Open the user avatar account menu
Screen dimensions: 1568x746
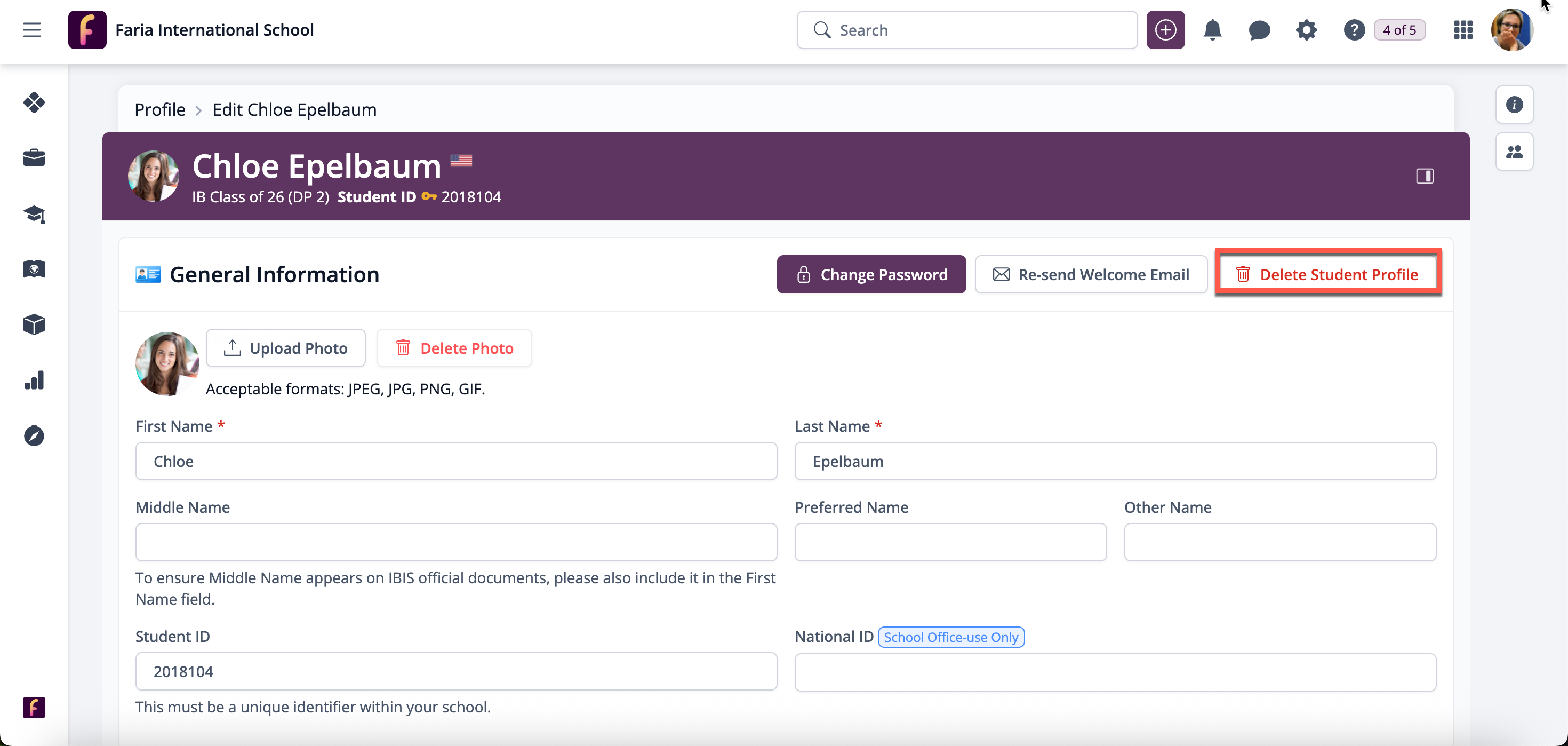coord(1511,30)
